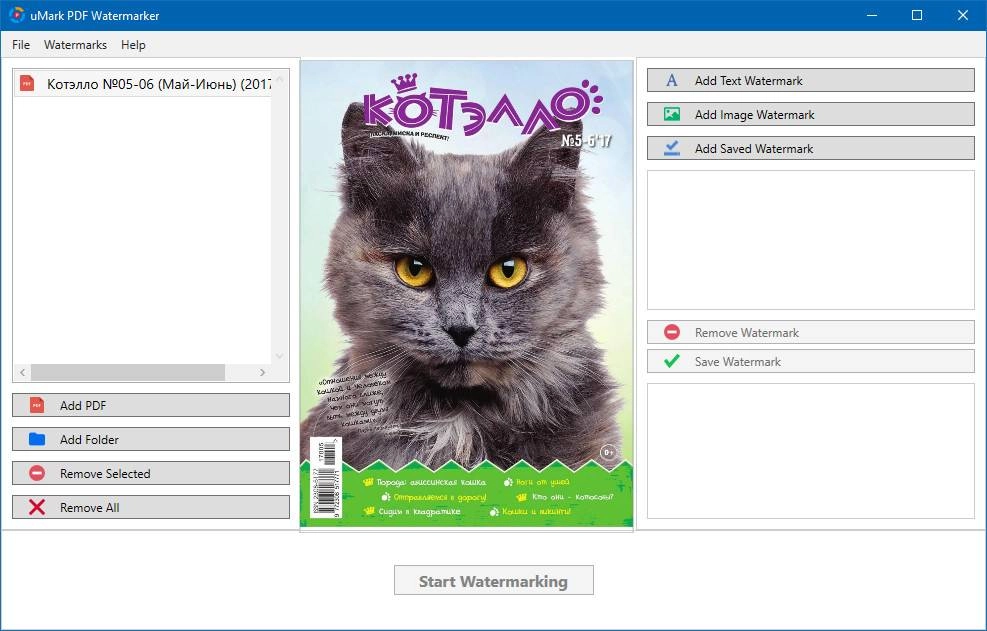Minimize the uMark window
This screenshot has height=631, width=987.
click(x=872, y=15)
